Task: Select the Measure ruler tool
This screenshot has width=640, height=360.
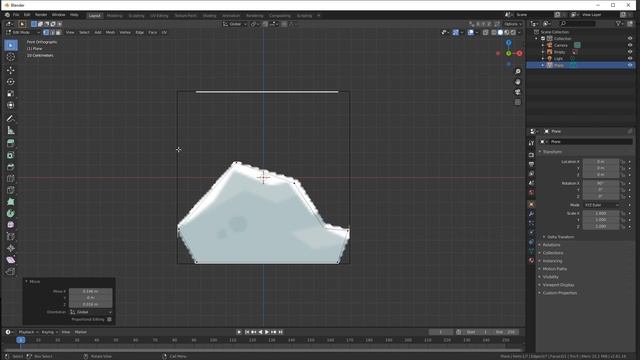Action: (x=11, y=131)
